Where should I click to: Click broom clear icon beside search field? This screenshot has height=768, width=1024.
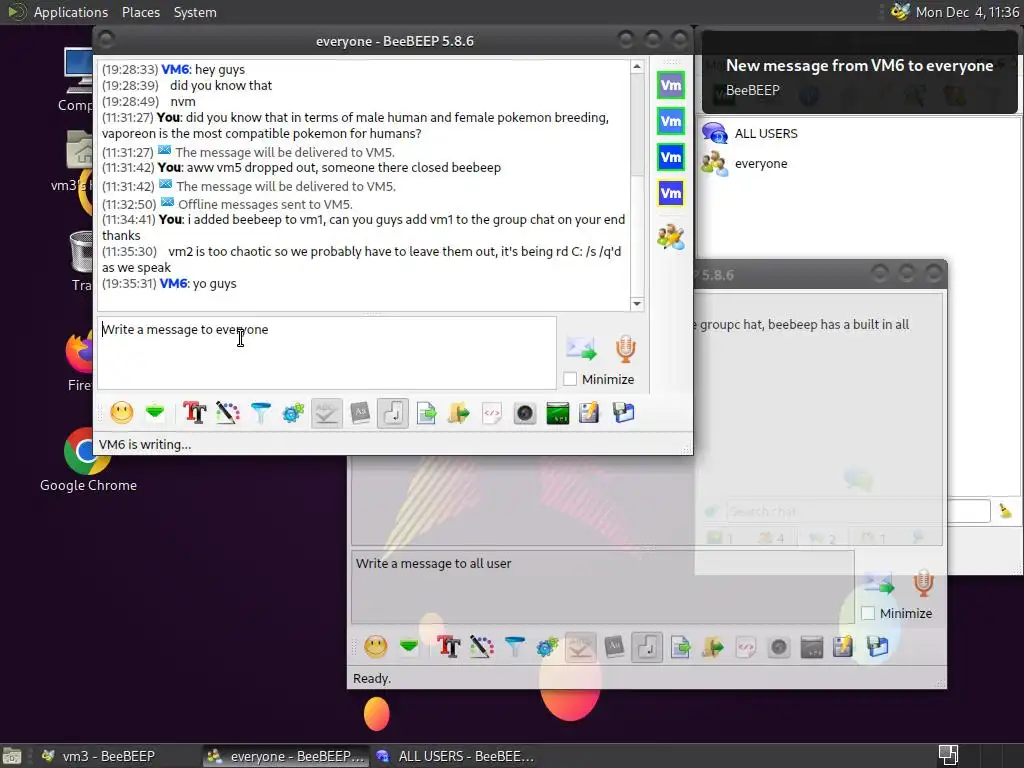pyautogui.click(x=1005, y=511)
